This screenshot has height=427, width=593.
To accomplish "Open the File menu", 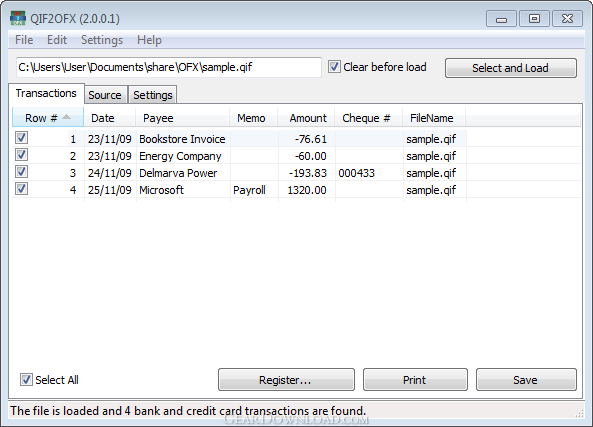I will (24, 40).
